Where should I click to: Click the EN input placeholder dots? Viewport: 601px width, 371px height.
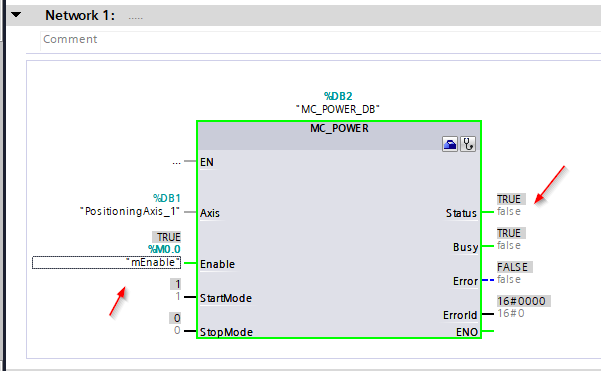(x=176, y=163)
